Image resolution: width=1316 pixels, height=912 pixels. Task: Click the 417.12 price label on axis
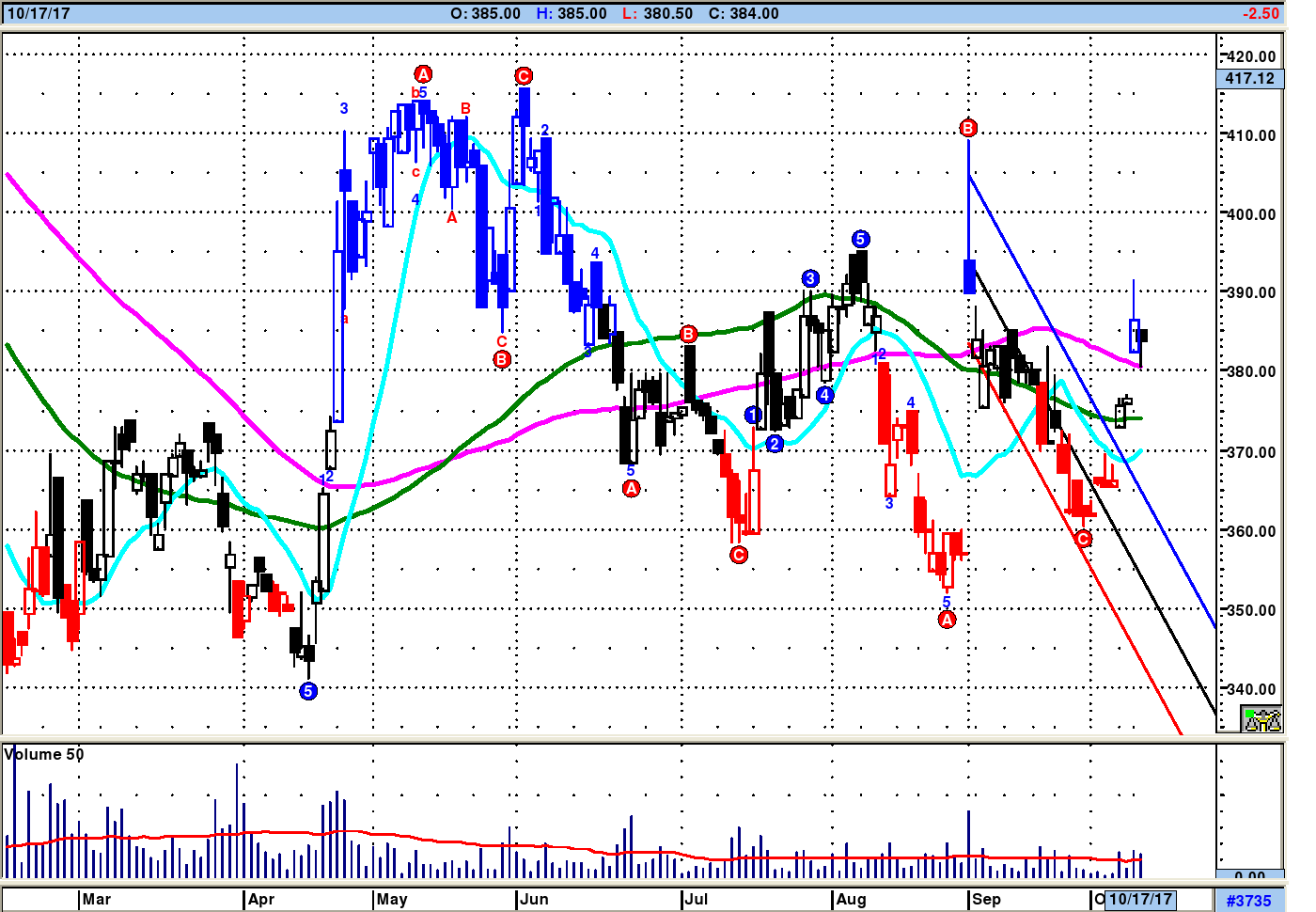[1249, 79]
